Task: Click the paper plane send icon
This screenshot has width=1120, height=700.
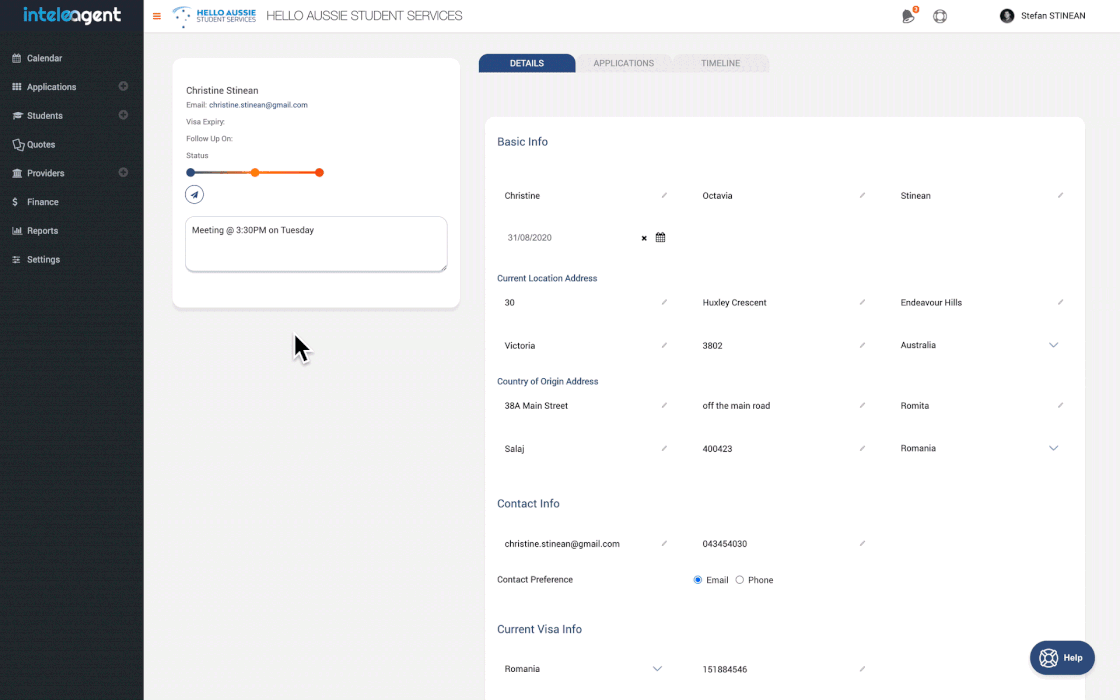Action: click(194, 195)
